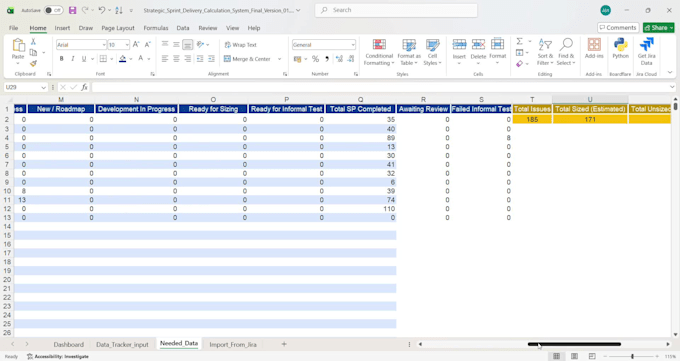
Task: Collapse the ribbon with chevron
Action: (x=670, y=72)
